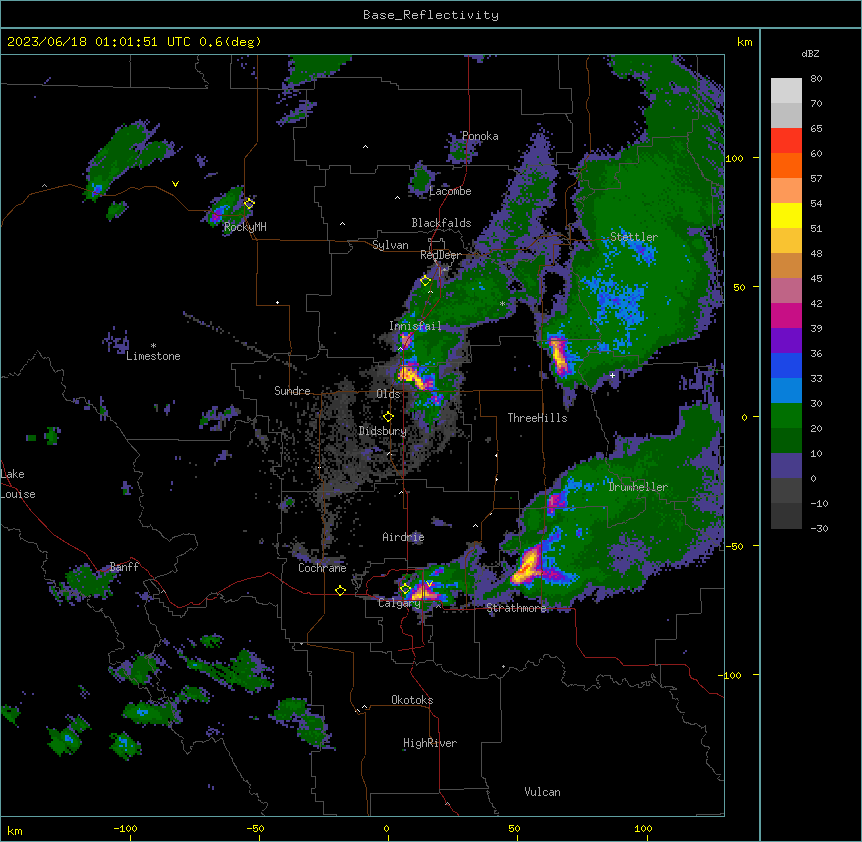Click the Base_Reflectivity title text
The image size is (862, 842).
[x=431, y=15]
